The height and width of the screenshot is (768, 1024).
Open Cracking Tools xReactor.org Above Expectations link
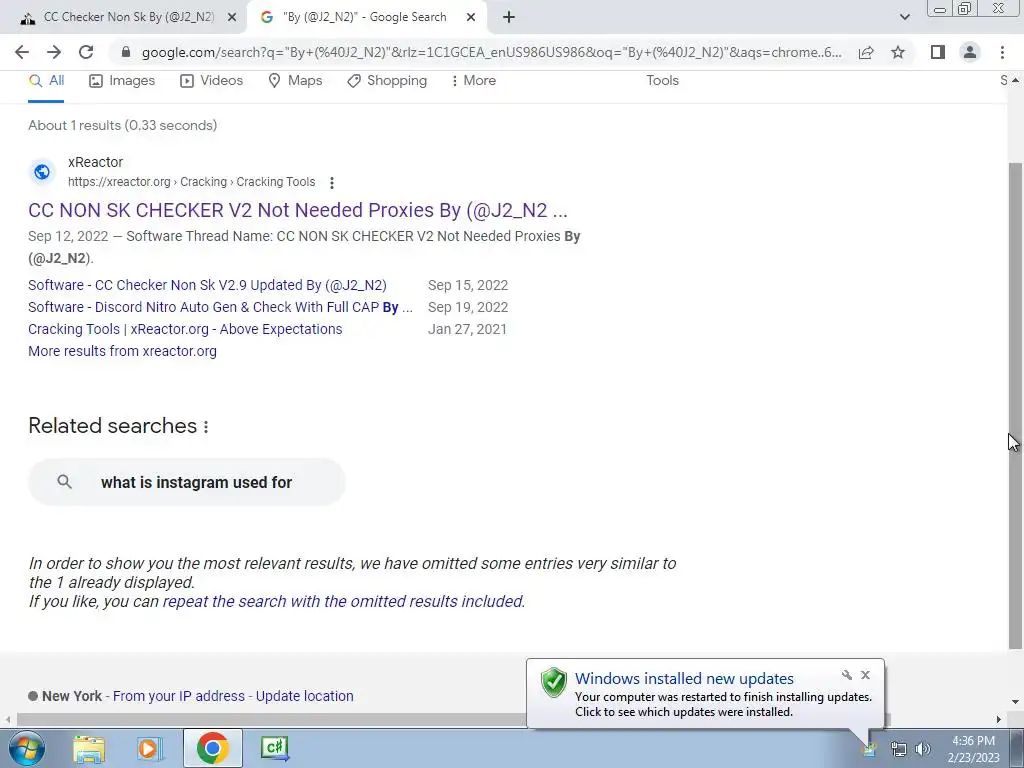[x=185, y=329]
